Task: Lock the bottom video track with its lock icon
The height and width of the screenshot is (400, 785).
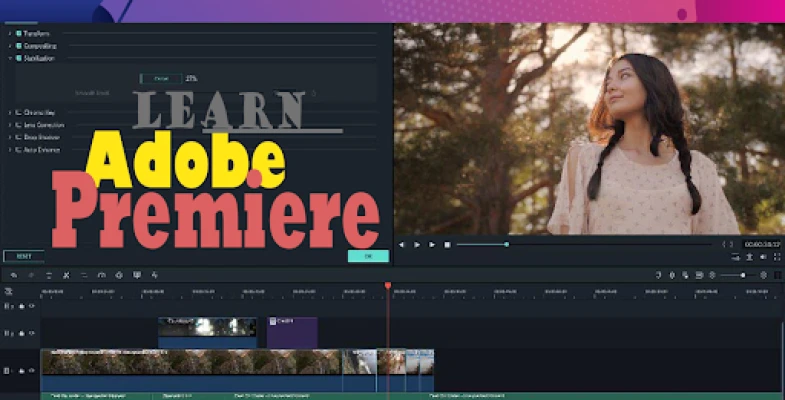Action: point(22,371)
